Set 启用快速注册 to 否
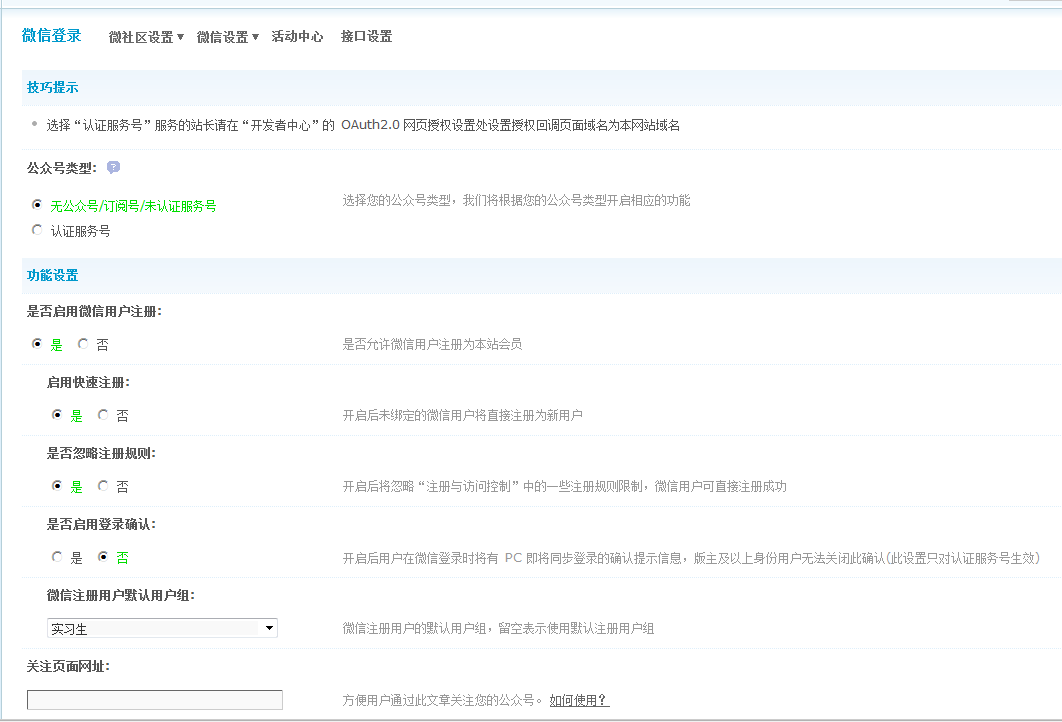This screenshot has width=1062, height=722. pyautogui.click(x=103, y=415)
